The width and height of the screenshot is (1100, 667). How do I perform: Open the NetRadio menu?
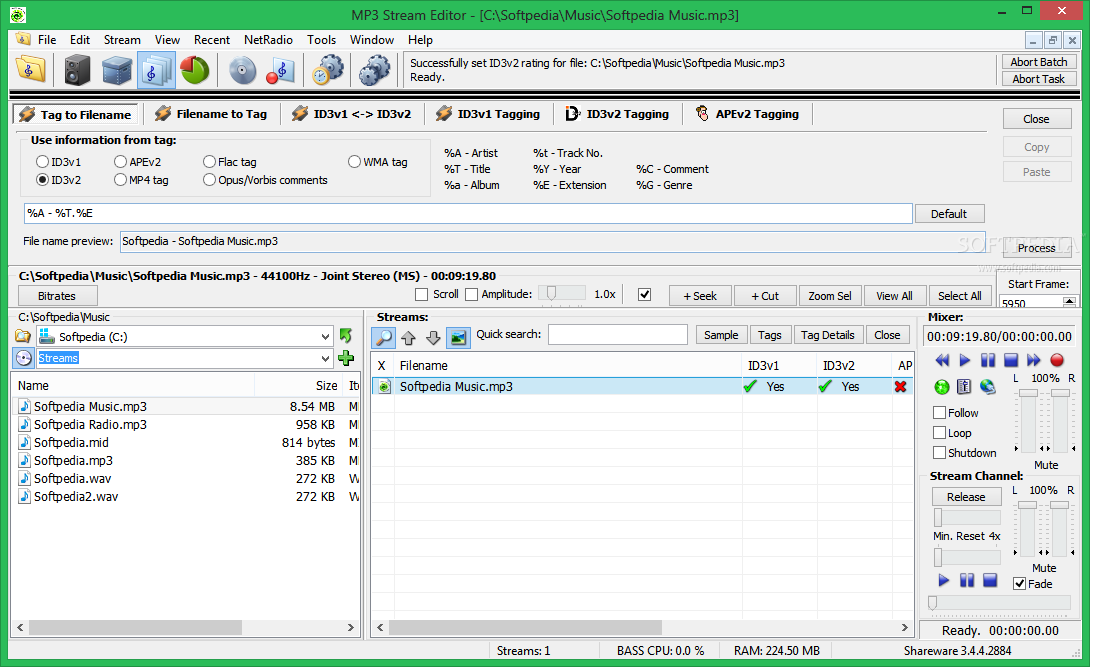(x=268, y=40)
